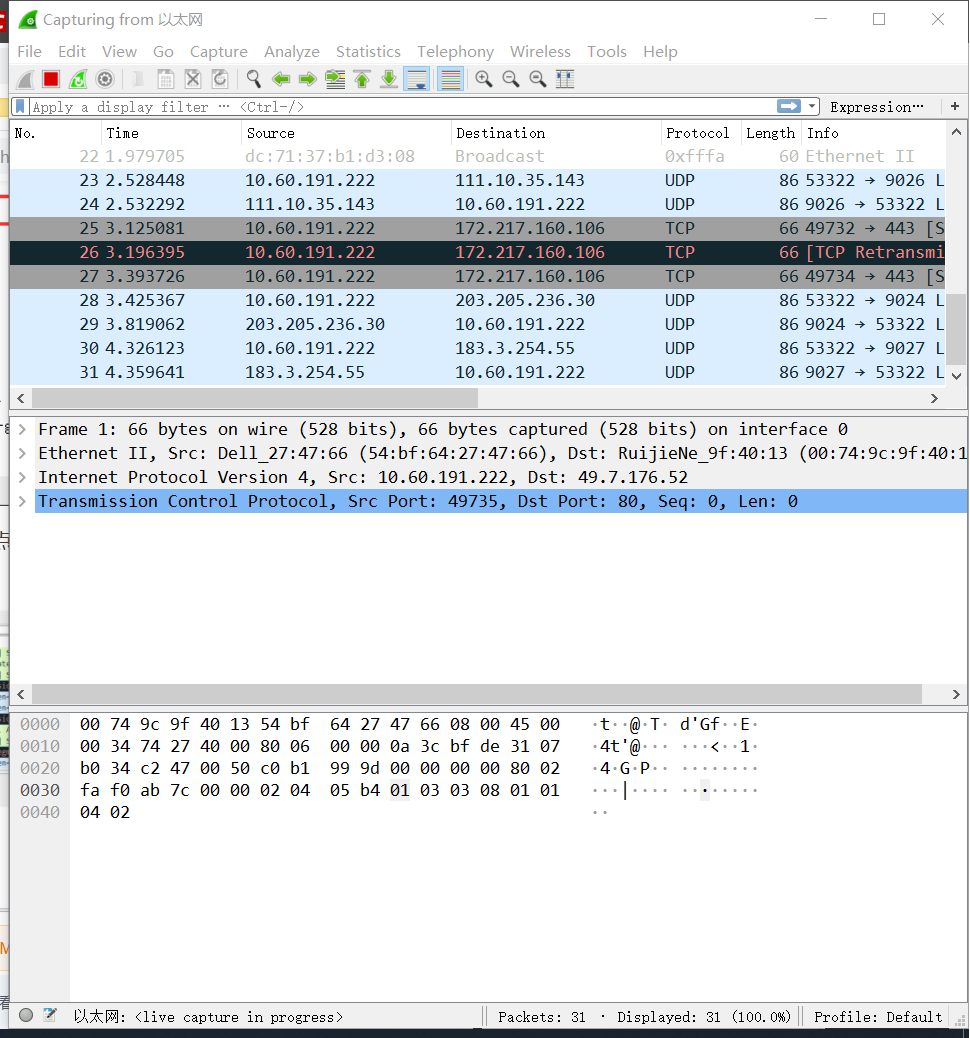Screen dimensions: 970x1038
Task: Open the File menu
Action: [30, 52]
